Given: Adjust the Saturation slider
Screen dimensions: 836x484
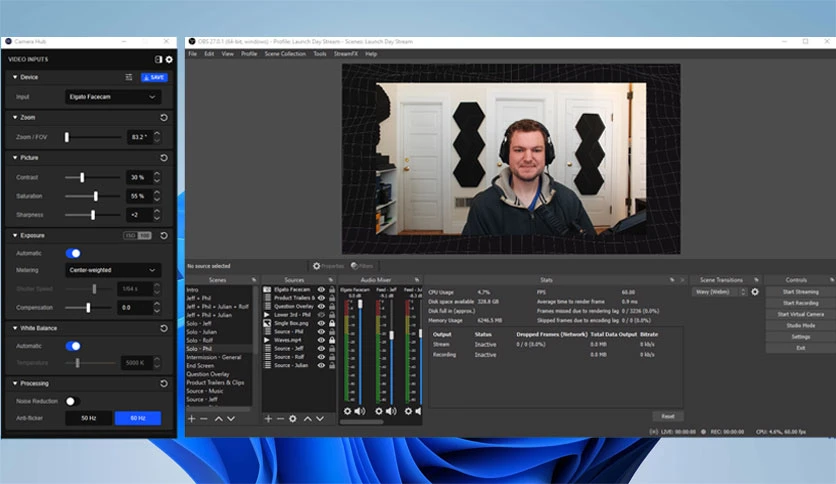Looking at the screenshot, I should (x=95, y=196).
